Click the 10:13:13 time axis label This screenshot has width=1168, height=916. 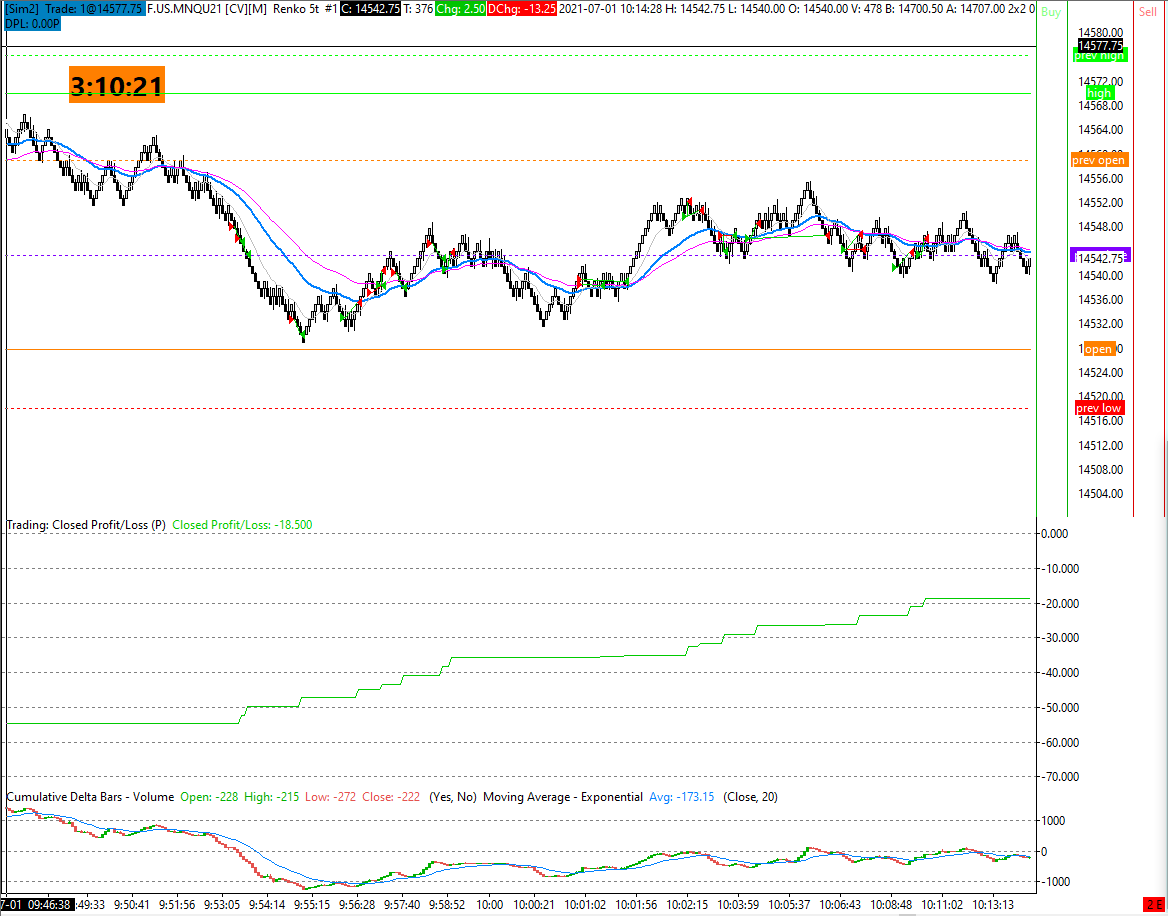pyautogui.click(x=992, y=905)
